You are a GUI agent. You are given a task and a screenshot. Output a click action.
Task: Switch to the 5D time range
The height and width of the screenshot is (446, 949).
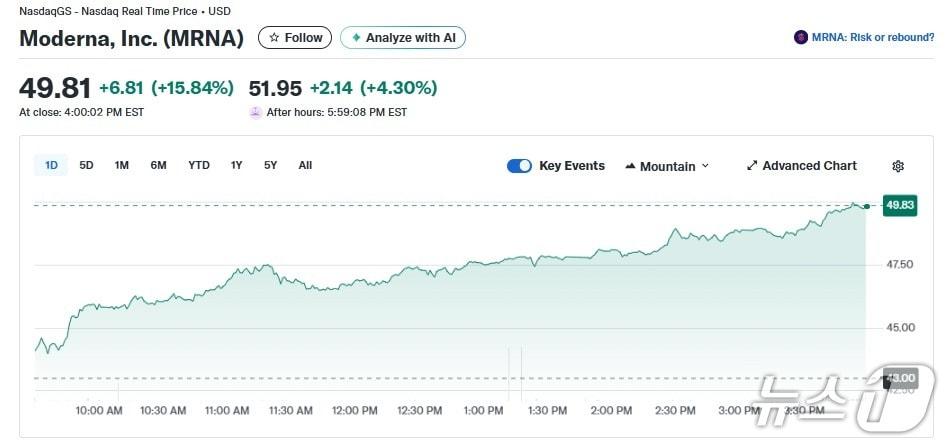pyautogui.click(x=86, y=165)
